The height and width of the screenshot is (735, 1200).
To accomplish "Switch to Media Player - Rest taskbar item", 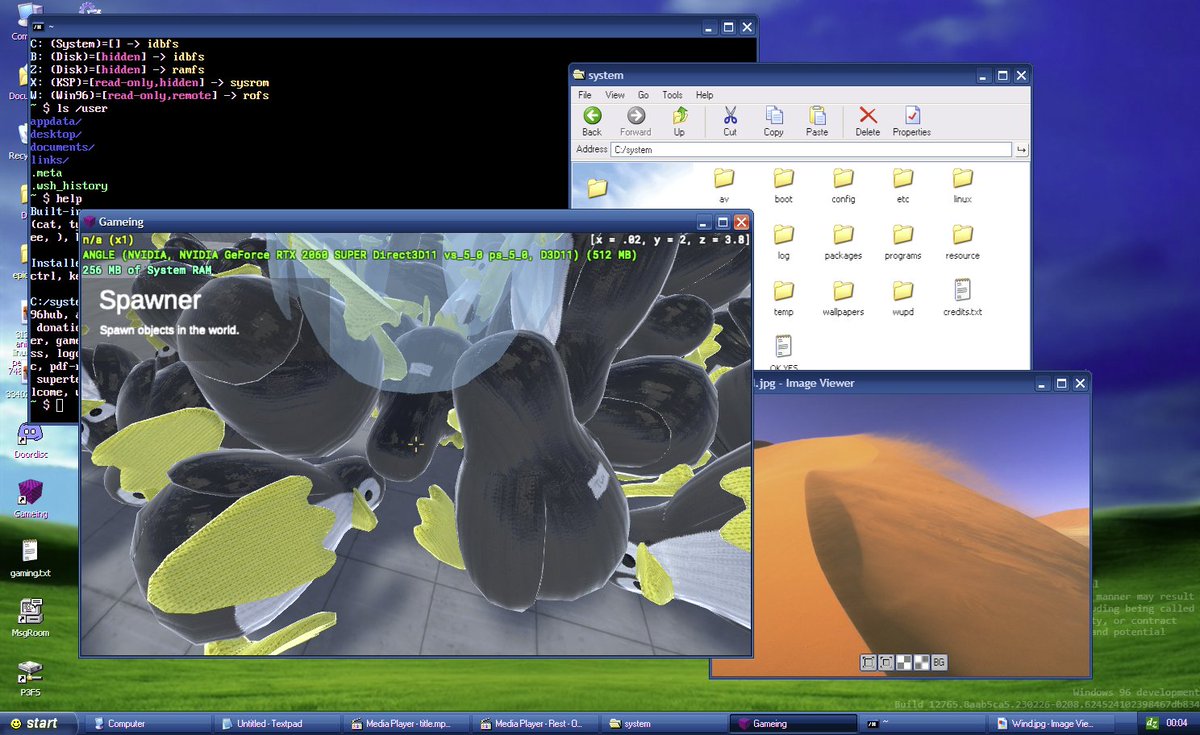I will click(x=535, y=723).
